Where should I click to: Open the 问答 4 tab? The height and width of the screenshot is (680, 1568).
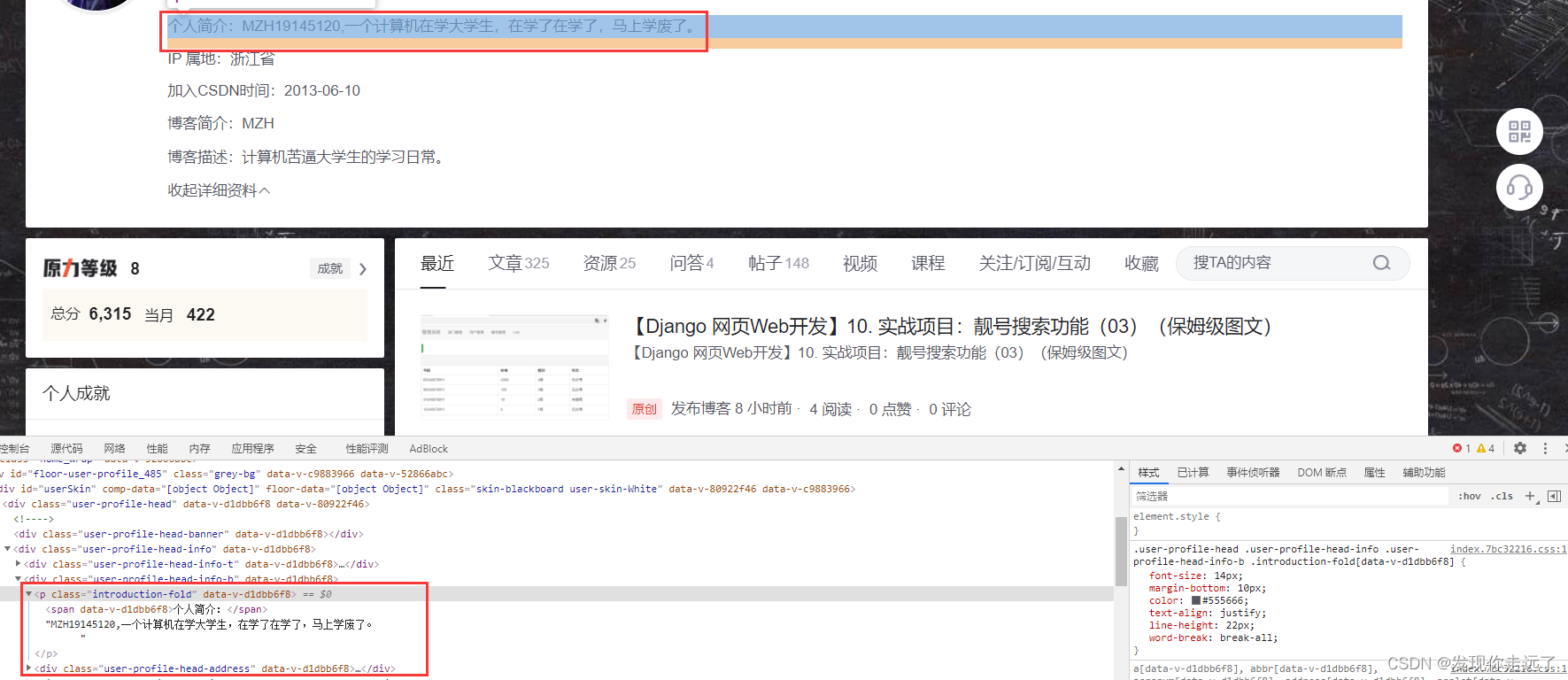691,263
